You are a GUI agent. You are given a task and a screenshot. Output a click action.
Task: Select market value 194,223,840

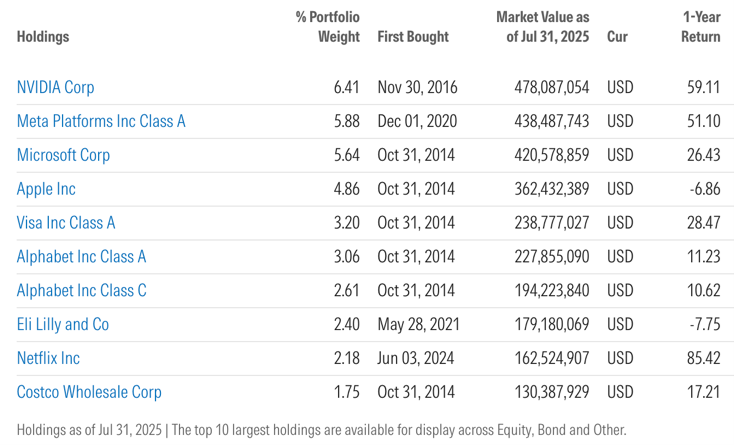tap(552, 291)
